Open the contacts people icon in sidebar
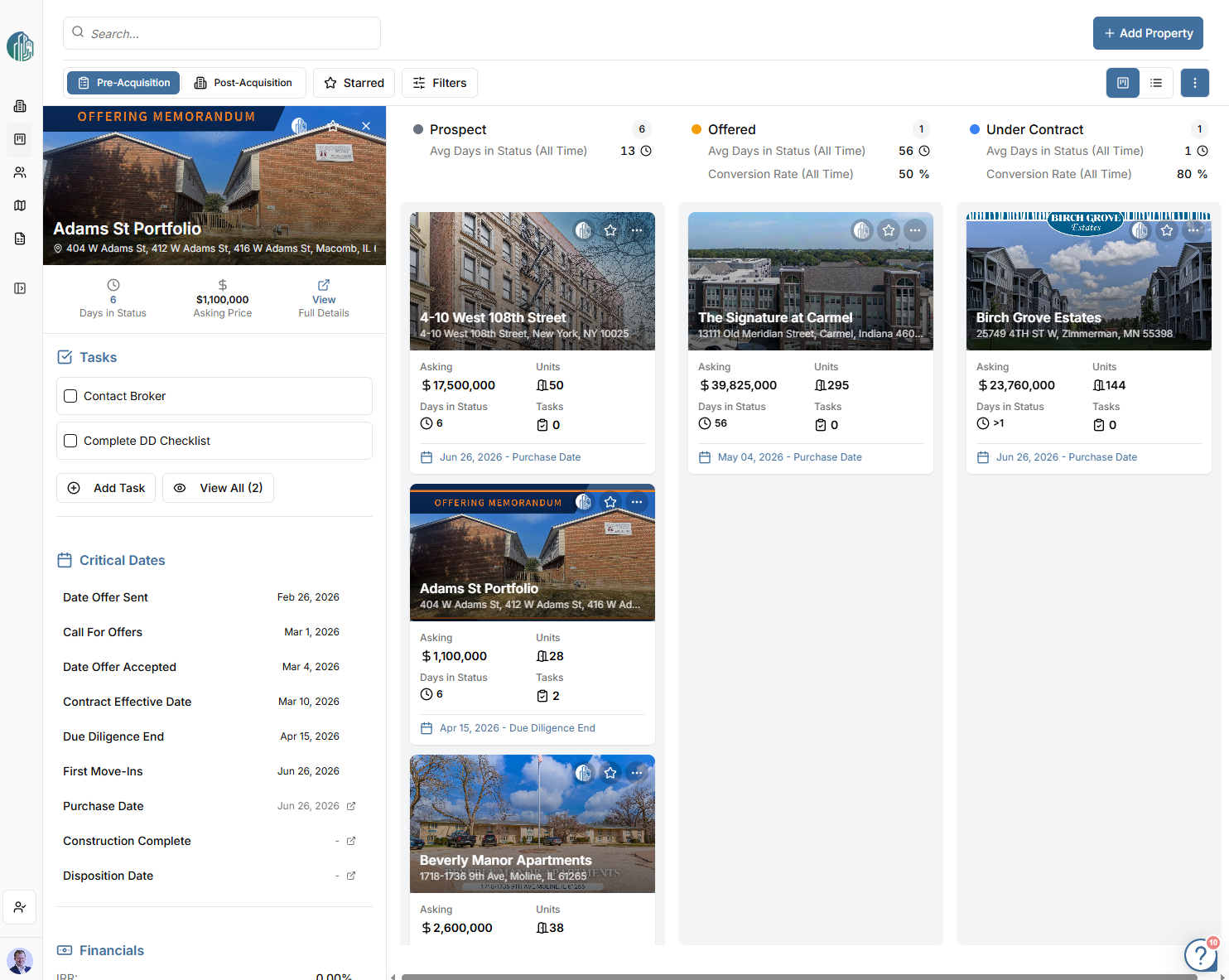This screenshot has height=980, width=1229. pos(20,172)
